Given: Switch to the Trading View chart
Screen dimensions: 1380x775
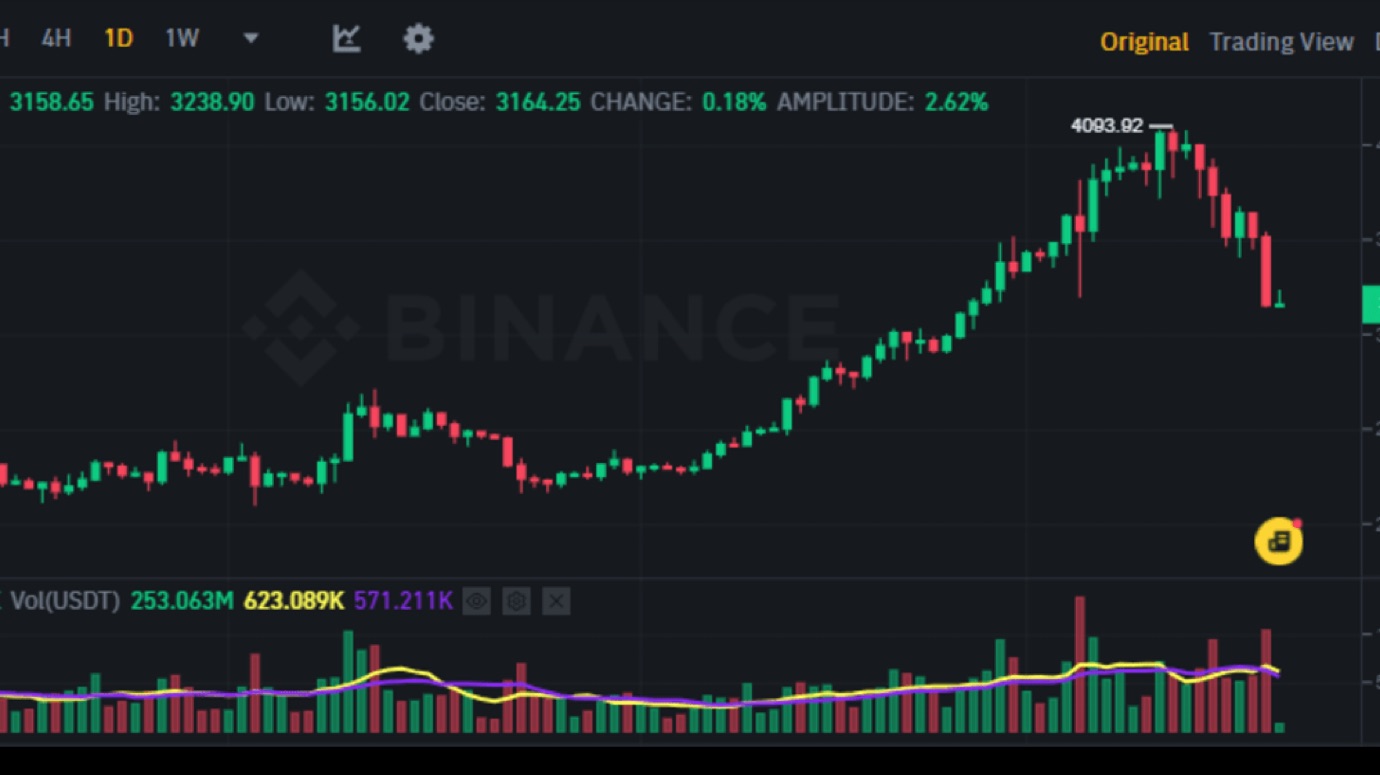Looking at the screenshot, I should 1281,42.
